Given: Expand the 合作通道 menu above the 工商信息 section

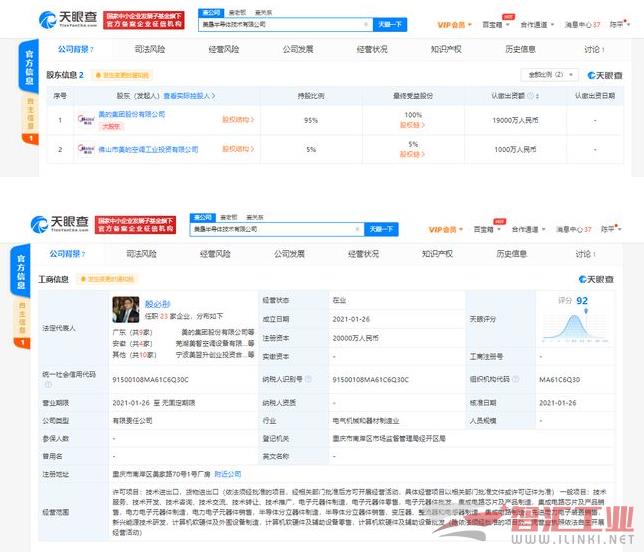Looking at the screenshot, I should 529,229.
